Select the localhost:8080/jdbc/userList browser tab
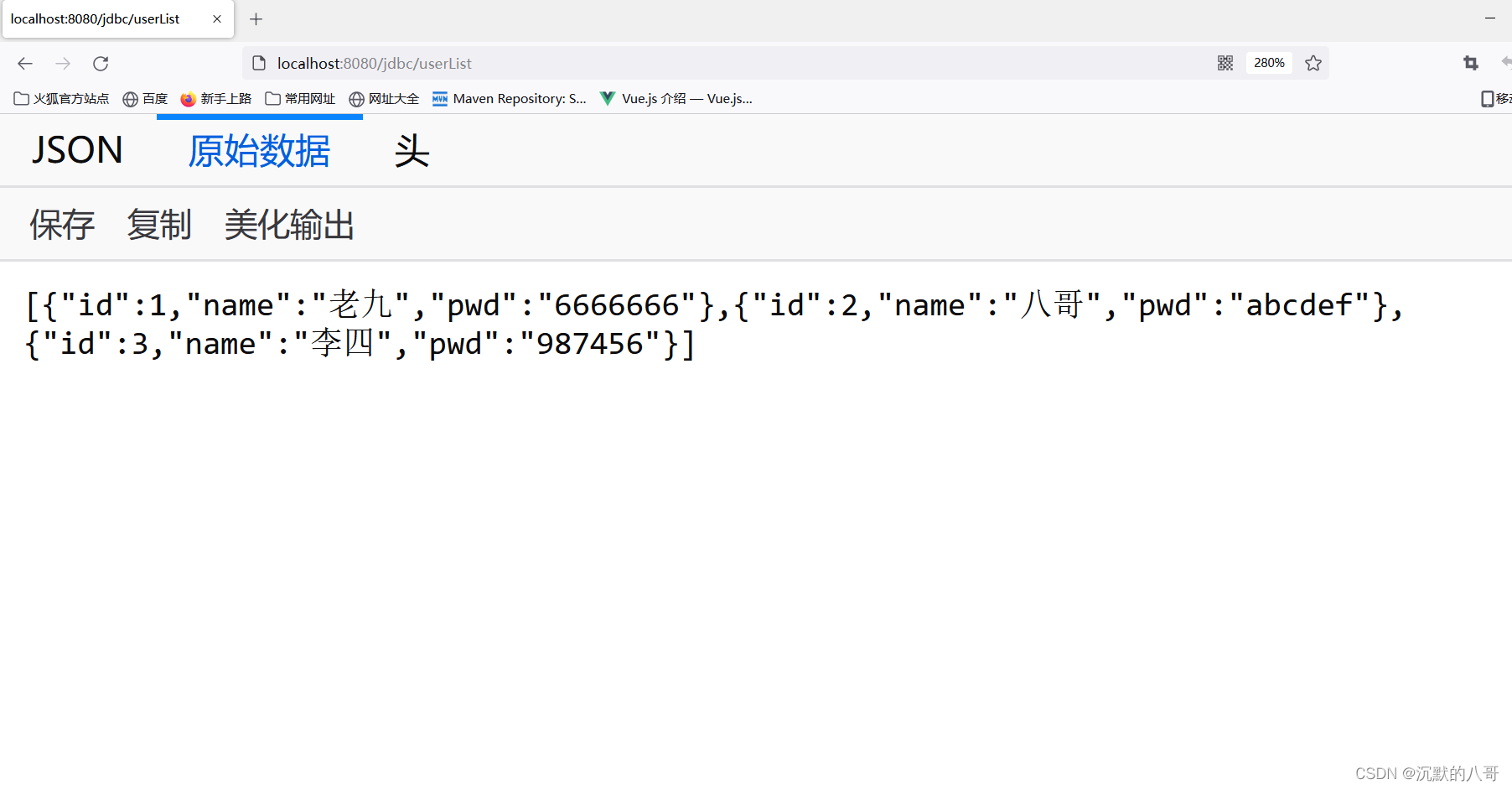 coord(109,18)
